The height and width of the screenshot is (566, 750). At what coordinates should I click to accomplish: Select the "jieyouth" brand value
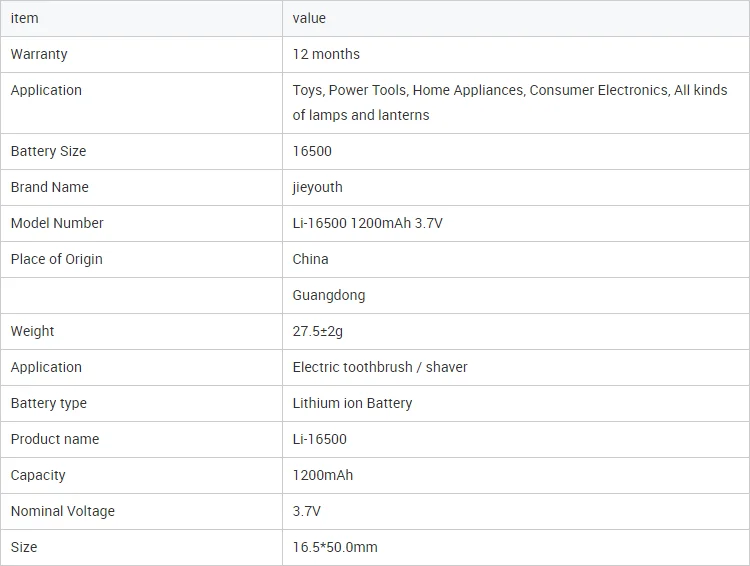tap(317, 187)
